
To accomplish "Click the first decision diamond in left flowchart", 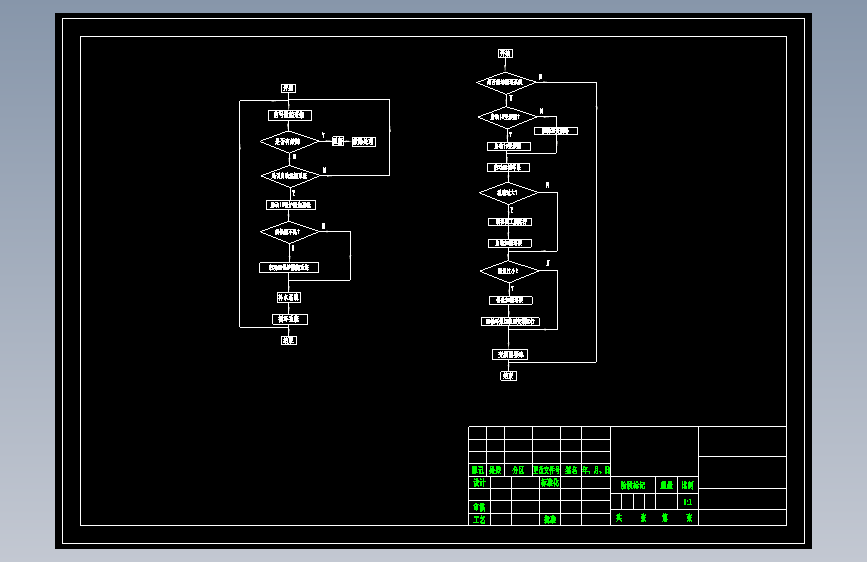I will tap(289, 142).
